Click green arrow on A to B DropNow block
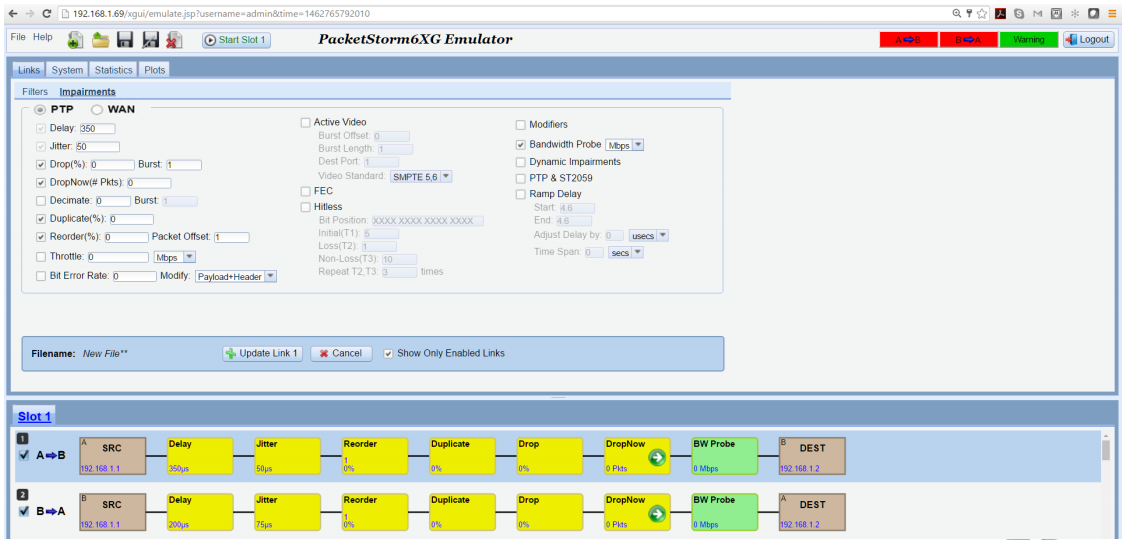The height and width of the screenshot is (540, 1122). click(658, 458)
